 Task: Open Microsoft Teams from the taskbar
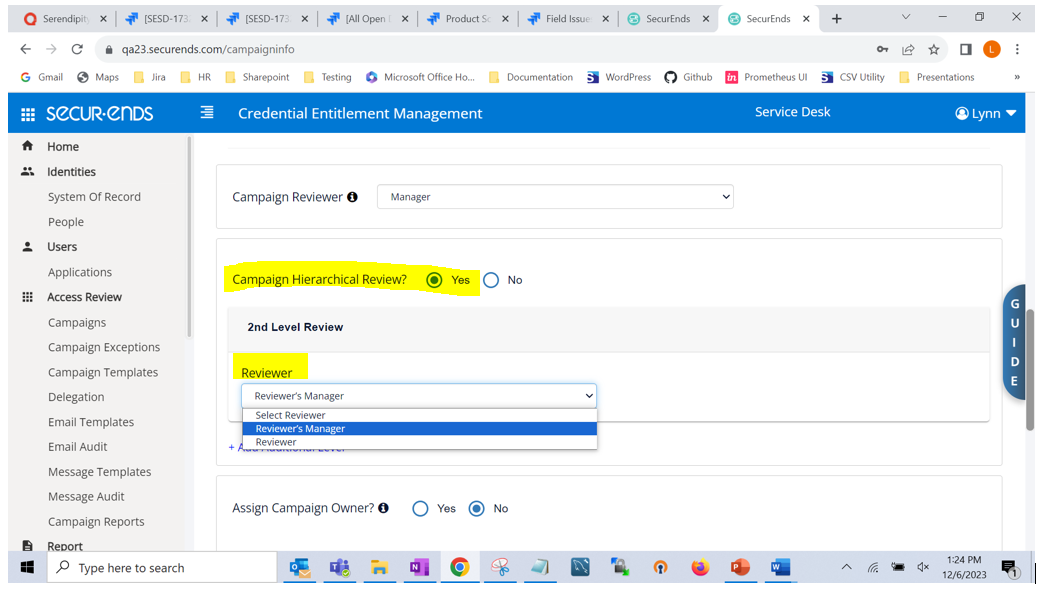(339, 567)
